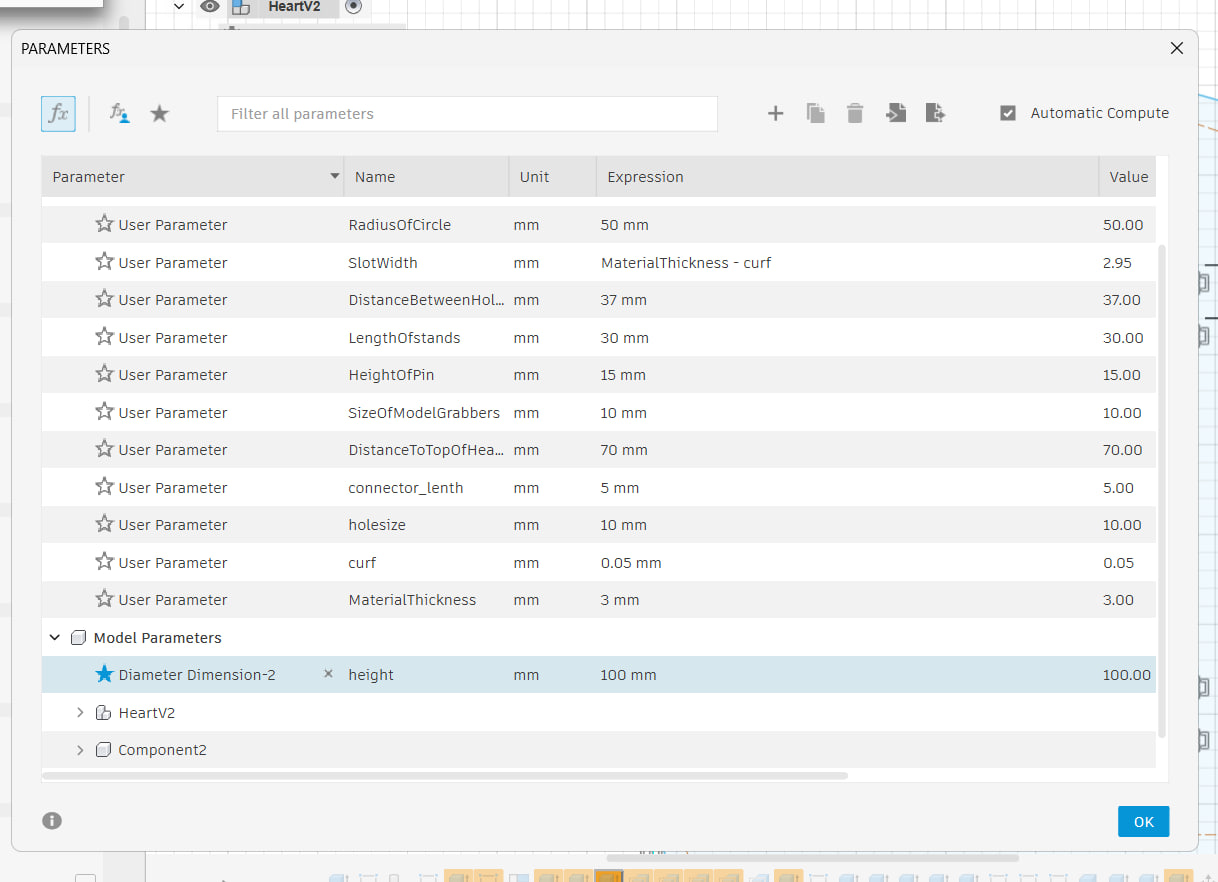Favorite the DistanceBetweenHol... parameter star
Image resolution: width=1218 pixels, height=882 pixels.
tap(104, 299)
